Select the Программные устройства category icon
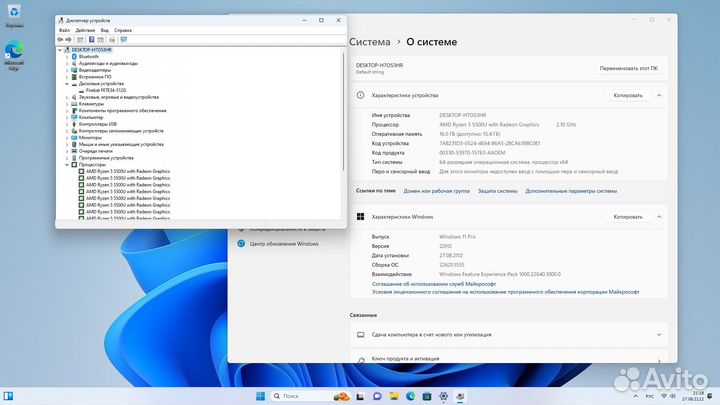The height and width of the screenshot is (405, 720). [x=74, y=158]
